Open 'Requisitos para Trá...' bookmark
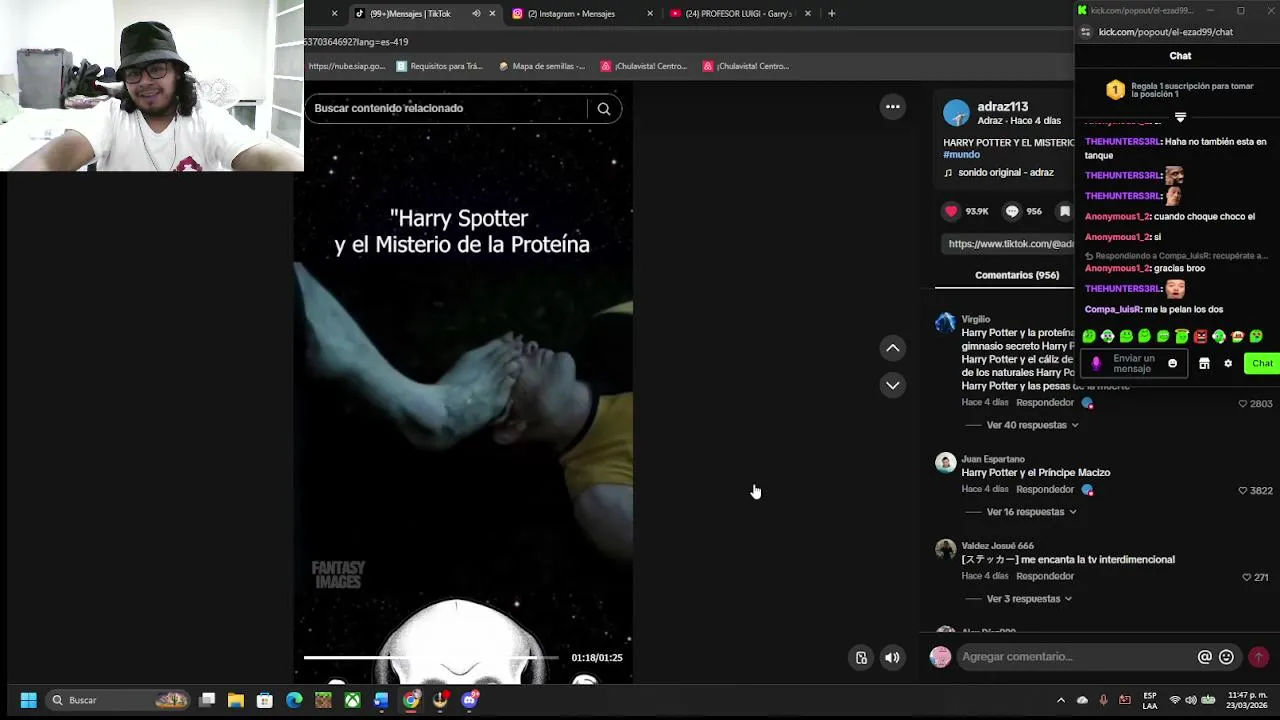1280x720 pixels. 440,66
